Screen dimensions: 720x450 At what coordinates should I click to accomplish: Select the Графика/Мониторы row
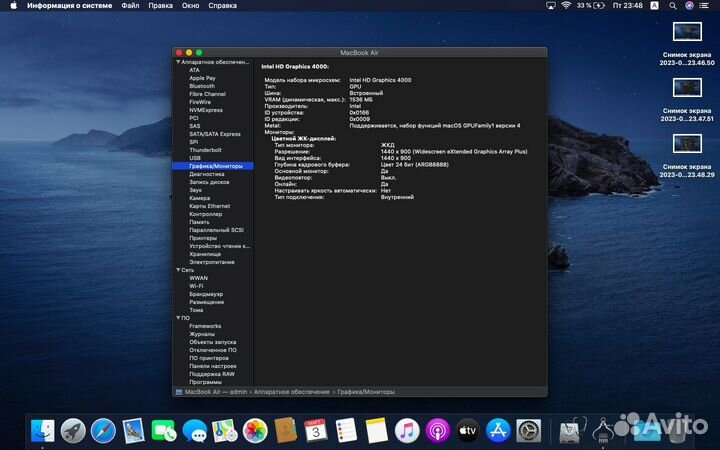tap(213, 166)
